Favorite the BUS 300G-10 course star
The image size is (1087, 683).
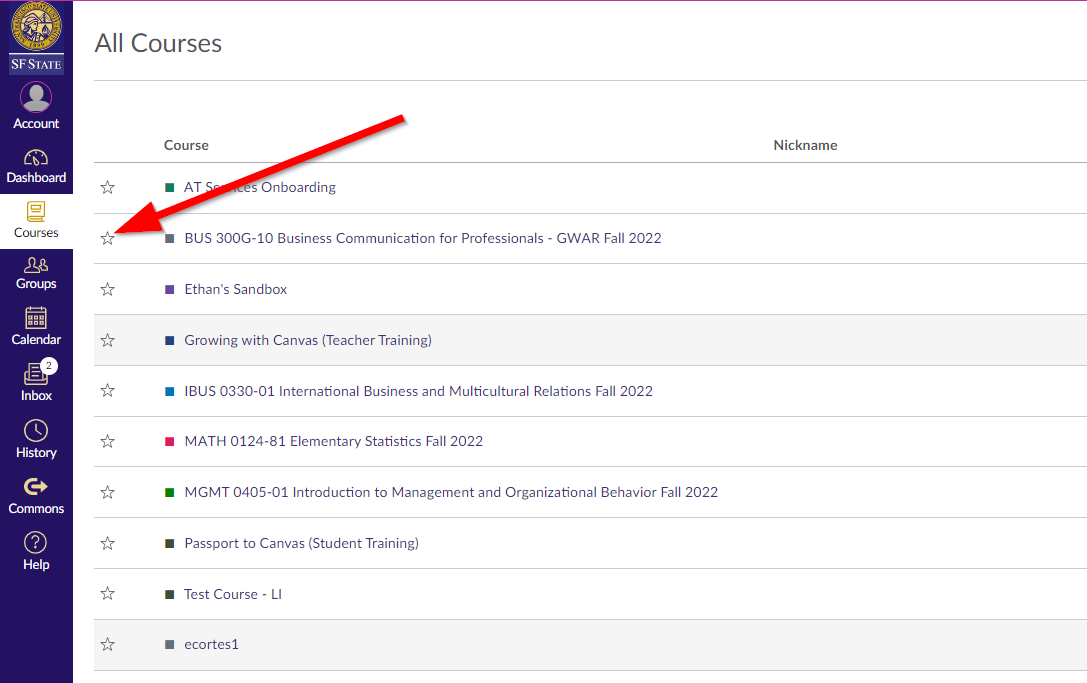click(108, 238)
